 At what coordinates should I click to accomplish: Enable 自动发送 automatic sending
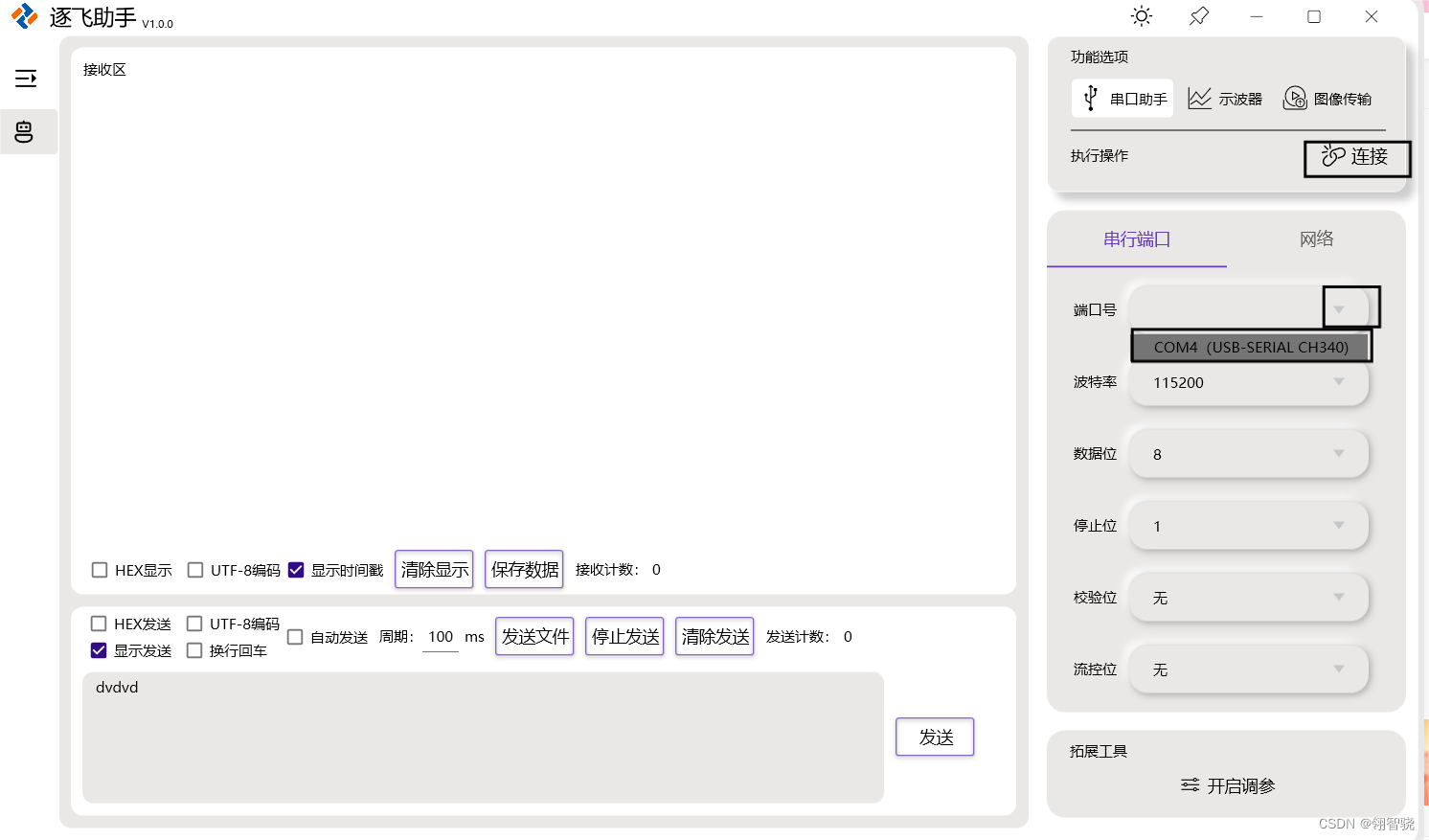coord(295,636)
